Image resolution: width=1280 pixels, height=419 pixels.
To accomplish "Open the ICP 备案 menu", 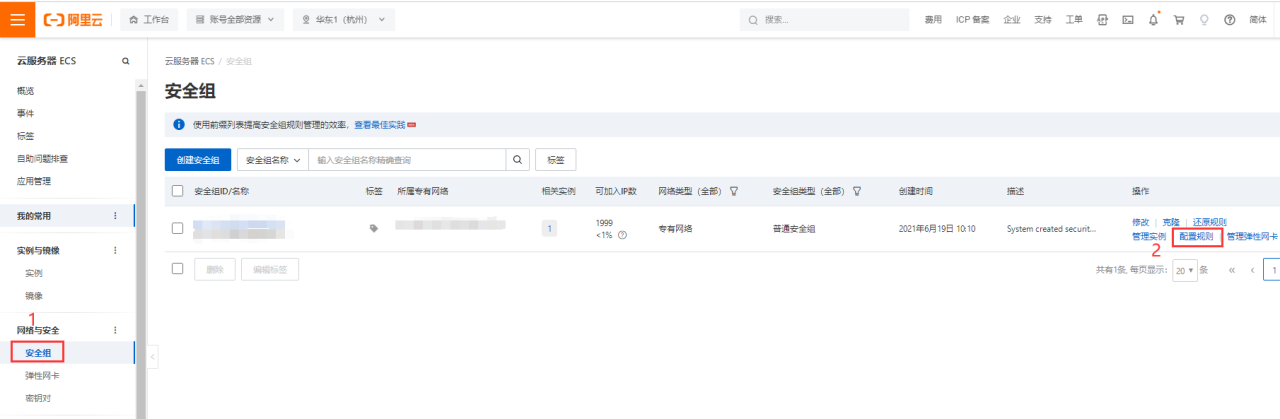I will (973, 20).
